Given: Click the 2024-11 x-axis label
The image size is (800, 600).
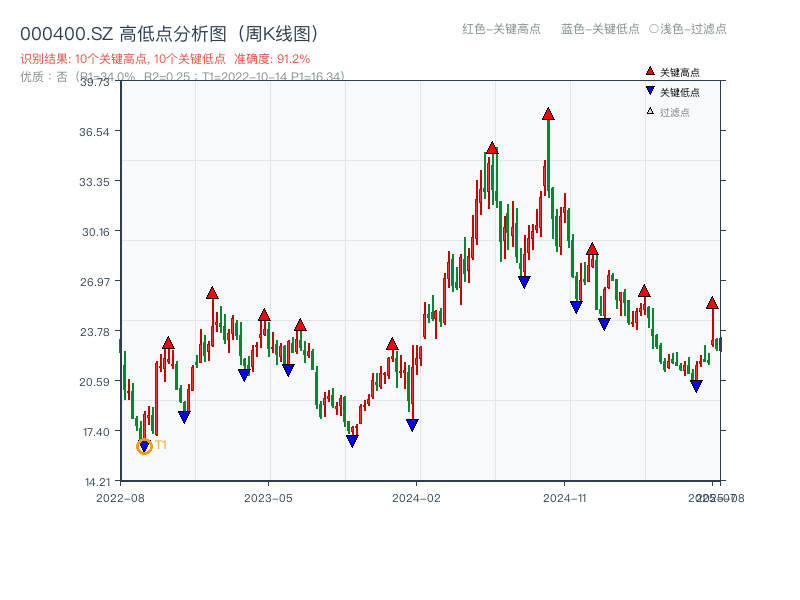Looking at the screenshot, I should 564,498.
